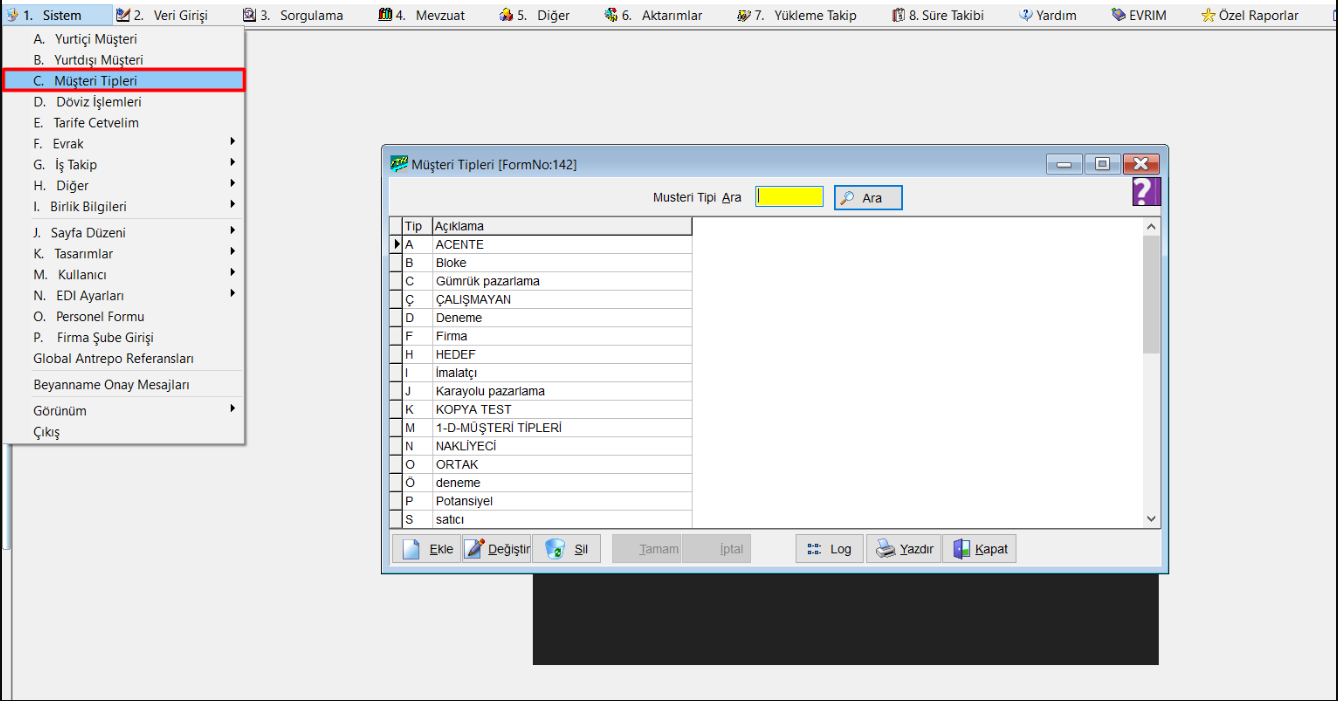Image resolution: width=1338 pixels, height=701 pixels.
Task: Click the Müşteri Tipleri window title icon
Action: (398, 163)
